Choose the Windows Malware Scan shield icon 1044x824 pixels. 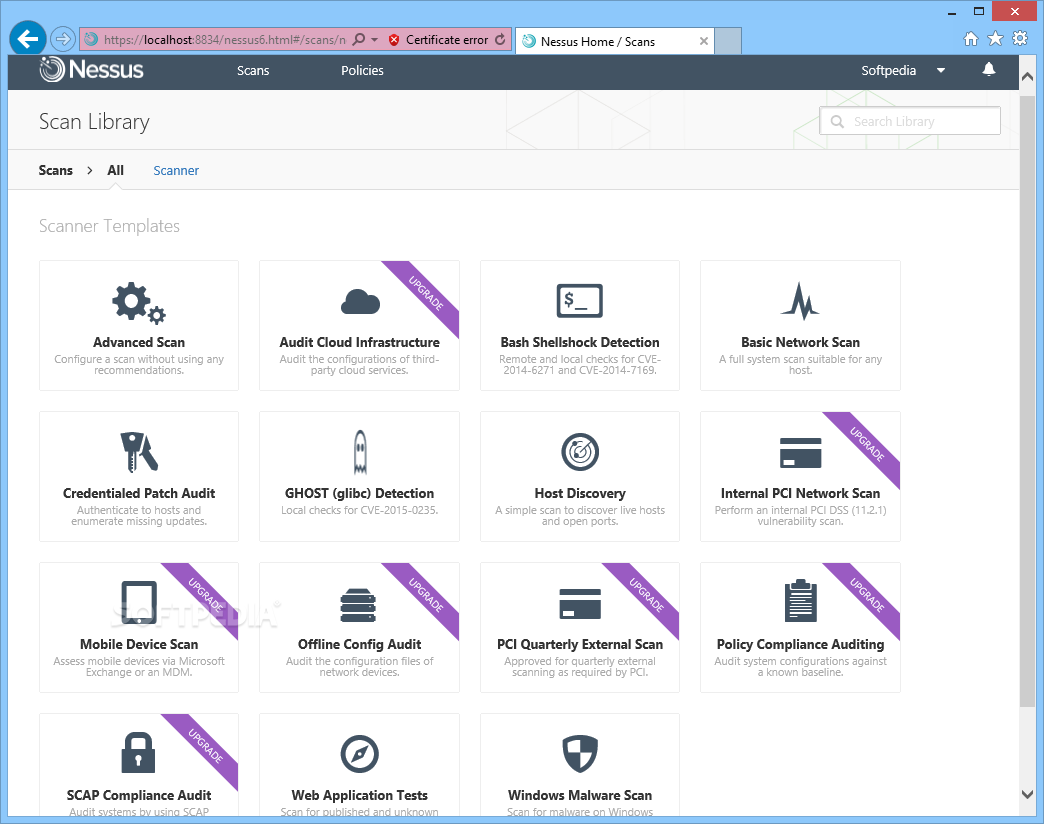point(580,753)
